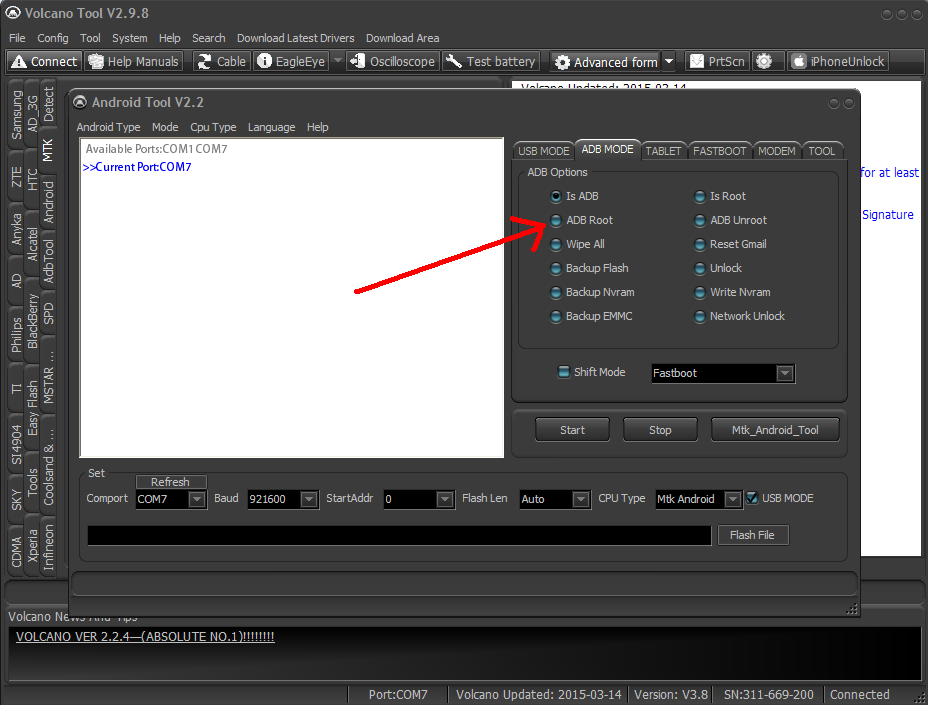Select the Xperia side tab
This screenshot has width=928, height=705.
click(x=32, y=546)
